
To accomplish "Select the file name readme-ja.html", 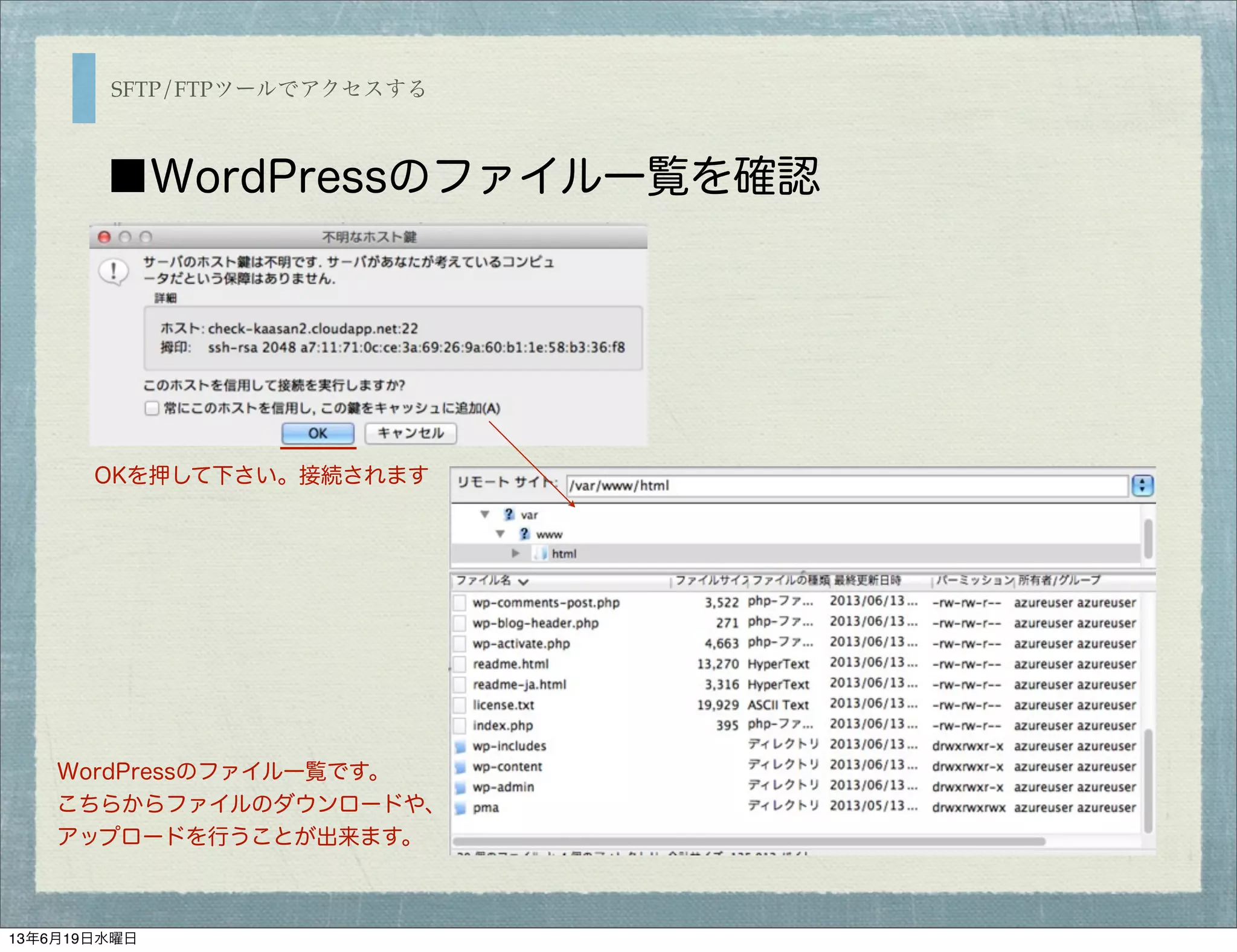I will click(519, 684).
